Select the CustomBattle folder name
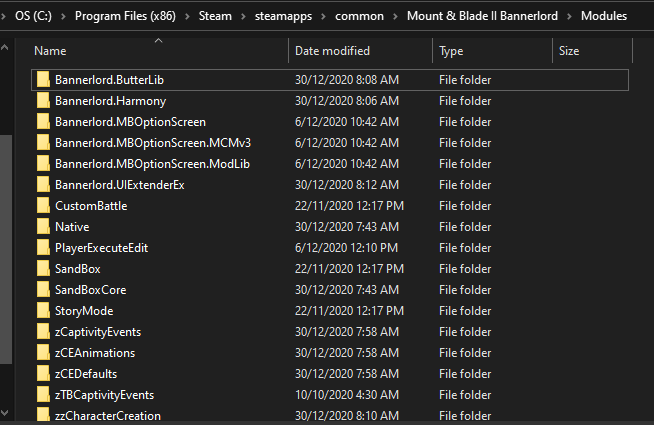The height and width of the screenshot is (425, 654). (91, 206)
